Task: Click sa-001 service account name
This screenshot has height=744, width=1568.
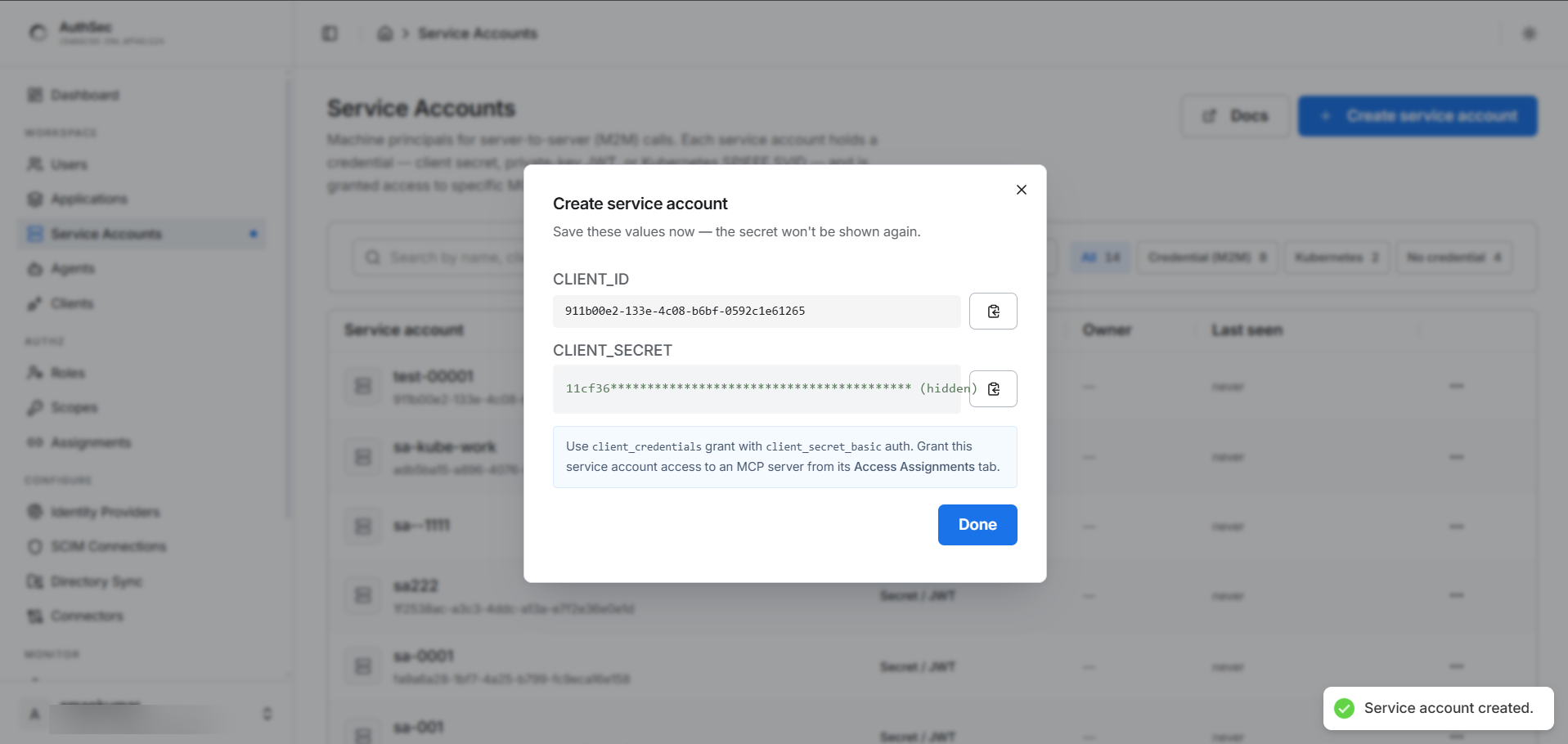Action: [419, 727]
